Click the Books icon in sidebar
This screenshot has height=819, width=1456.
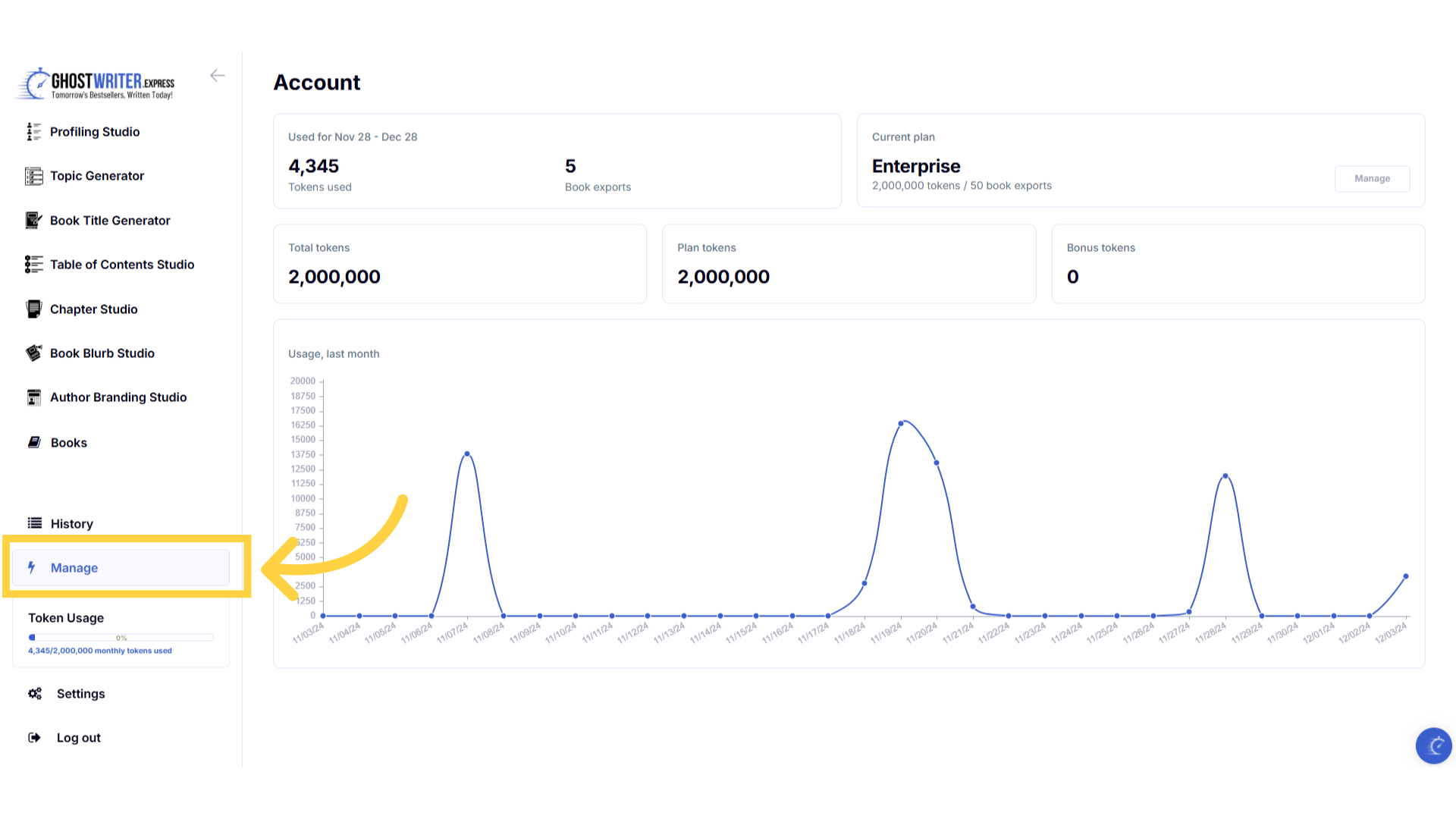coord(34,442)
